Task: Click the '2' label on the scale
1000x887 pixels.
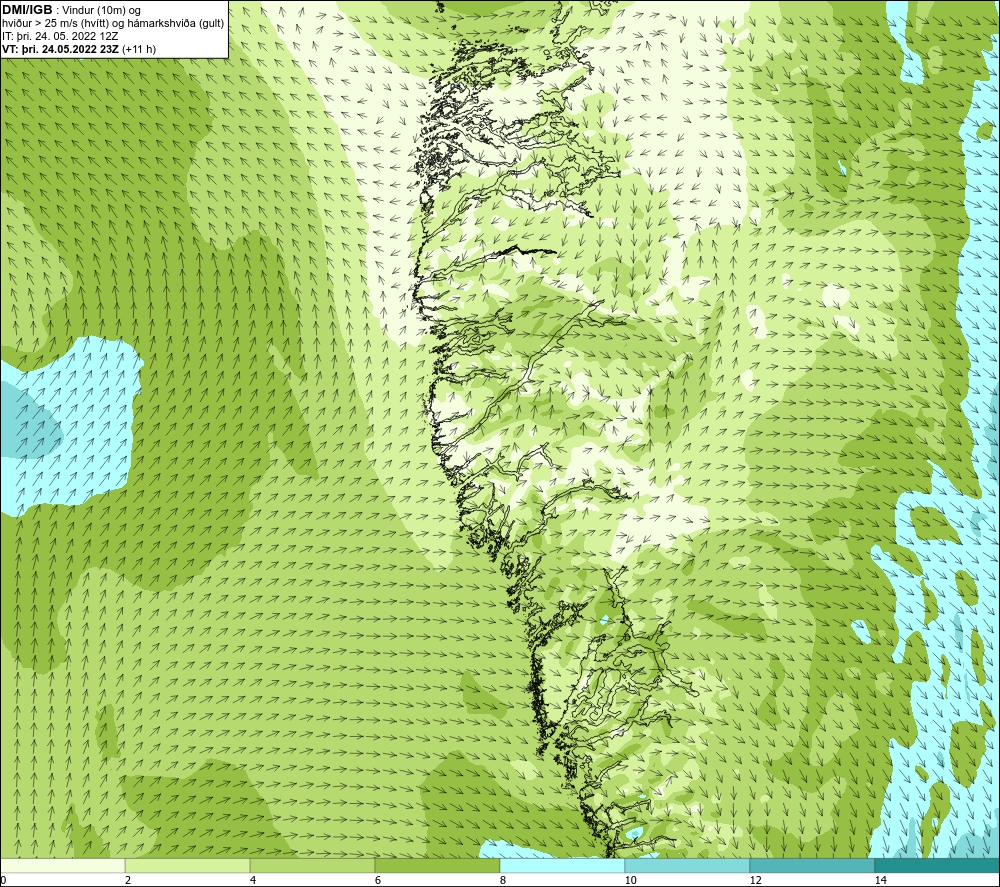Action: point(128,880)
